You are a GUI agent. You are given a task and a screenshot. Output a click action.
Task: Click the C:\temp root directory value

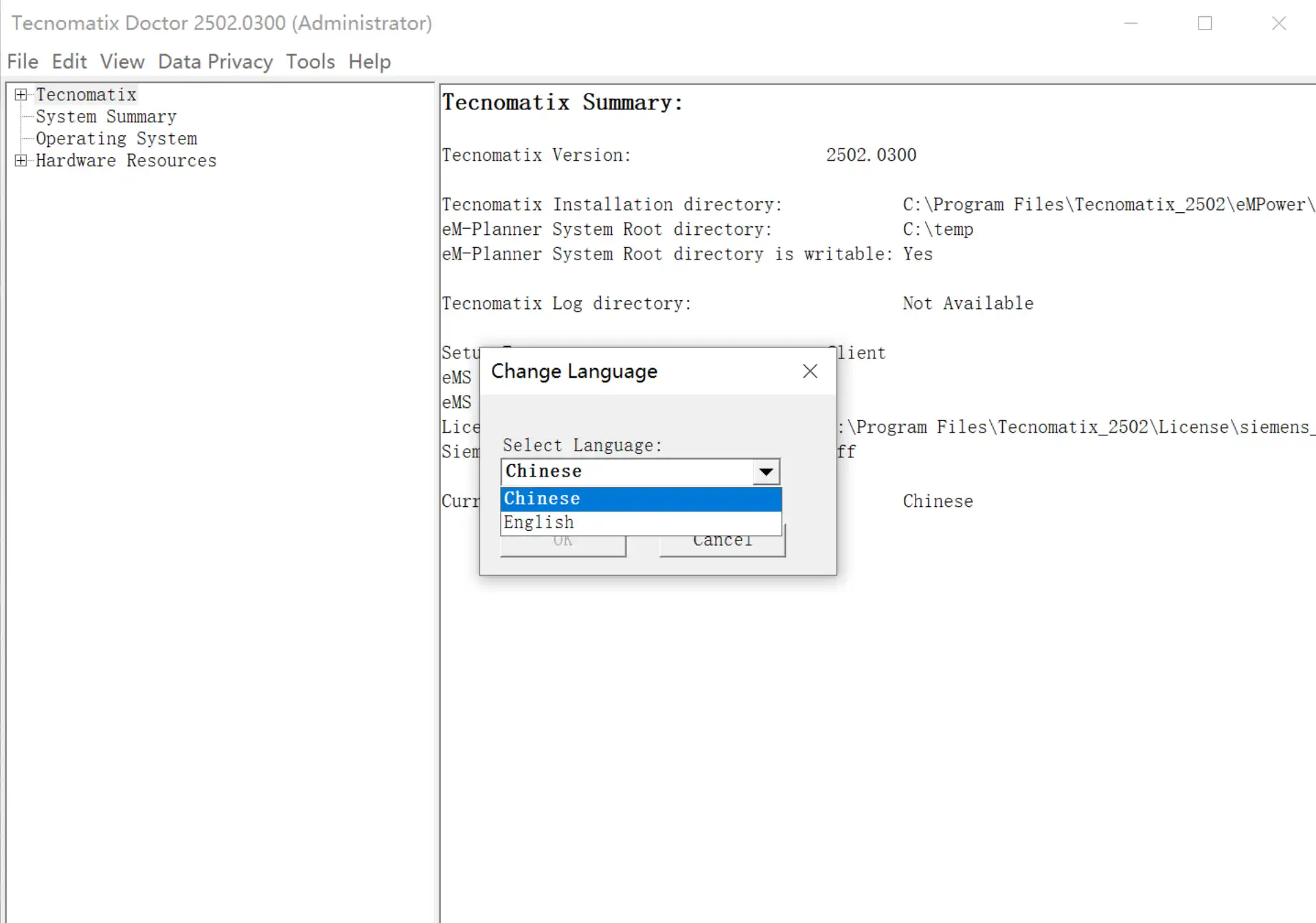(938, 229)
